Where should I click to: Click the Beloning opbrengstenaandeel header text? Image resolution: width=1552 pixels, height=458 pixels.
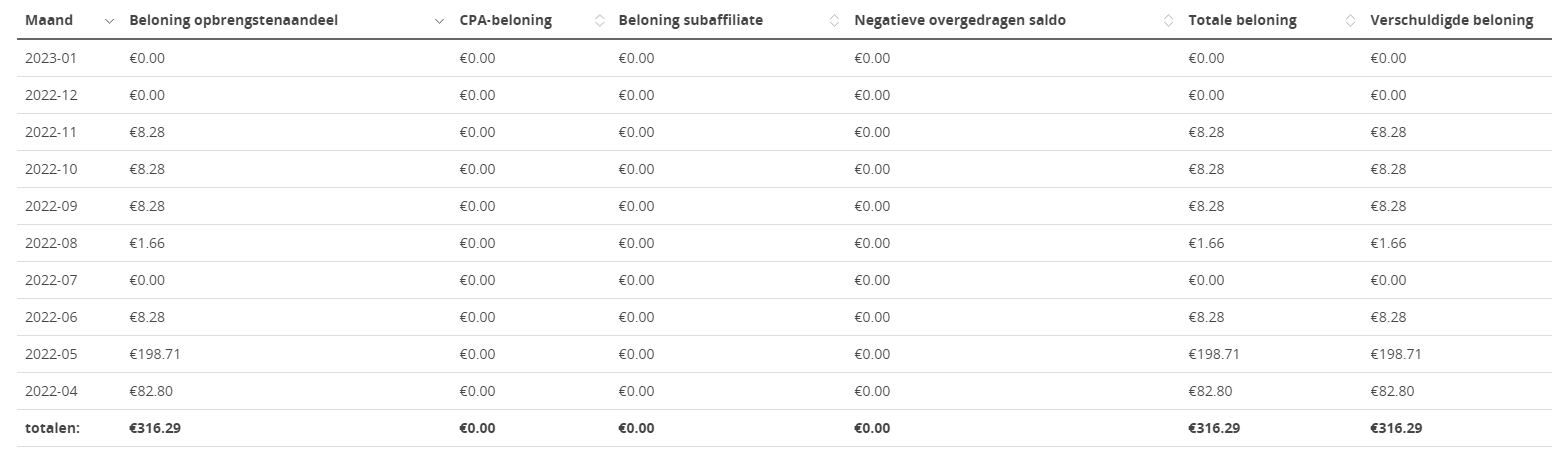tap(240, 21)
